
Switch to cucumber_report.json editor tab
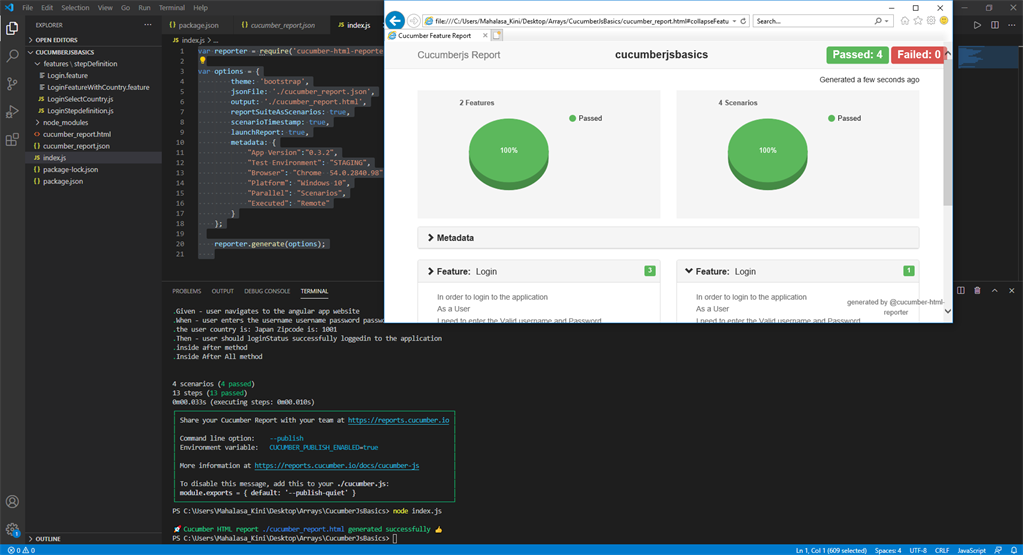[282, 25]
